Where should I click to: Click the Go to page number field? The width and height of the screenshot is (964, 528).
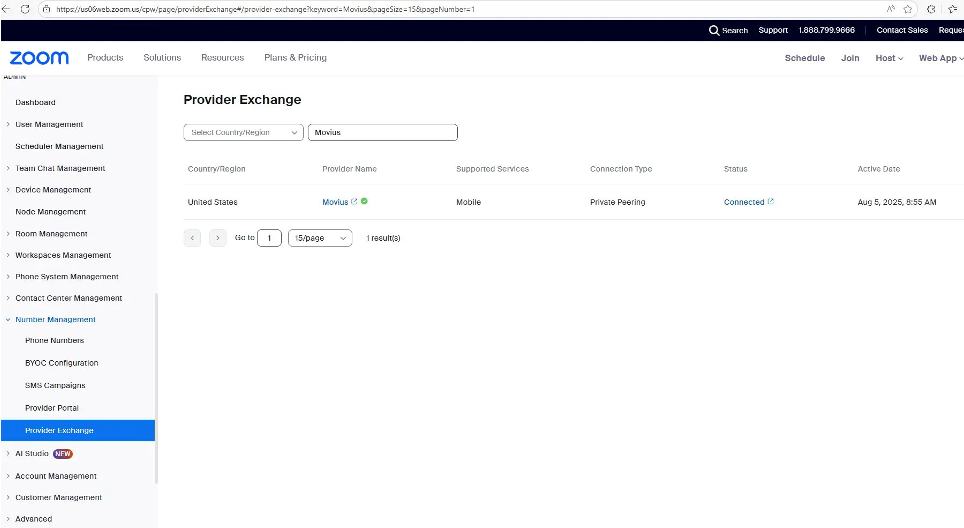click(x=269, y=238)
